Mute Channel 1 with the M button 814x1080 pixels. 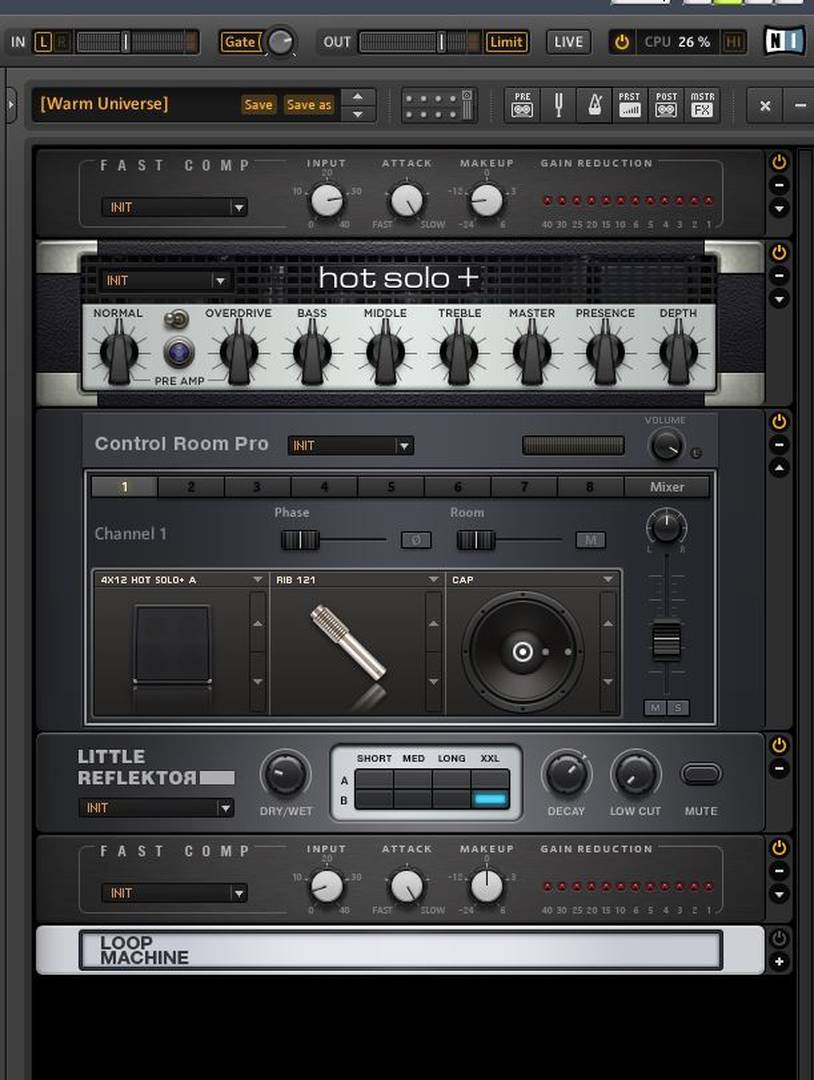[x=655, y=707]
